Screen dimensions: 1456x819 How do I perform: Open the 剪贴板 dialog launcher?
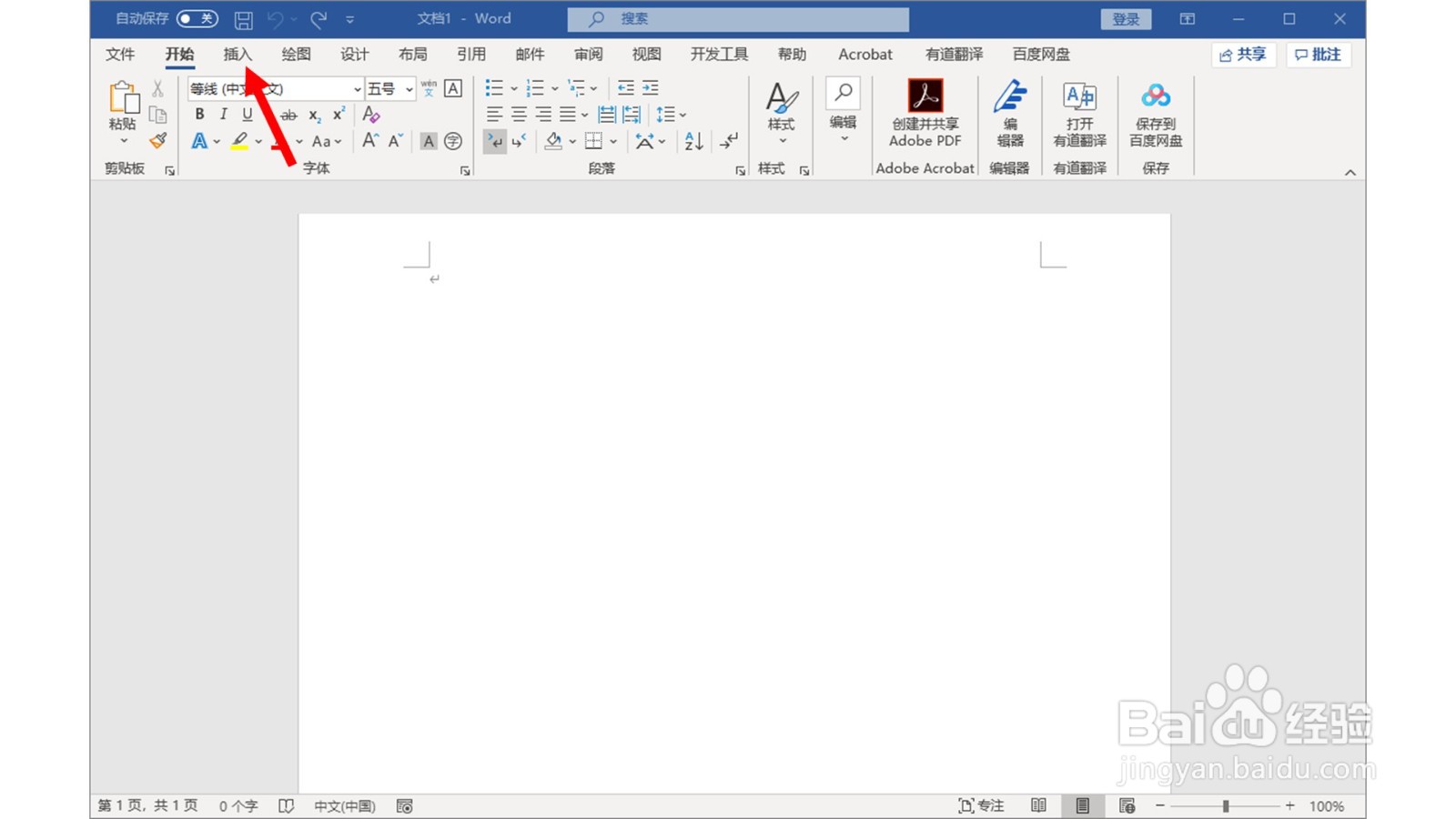coord(169,170)
